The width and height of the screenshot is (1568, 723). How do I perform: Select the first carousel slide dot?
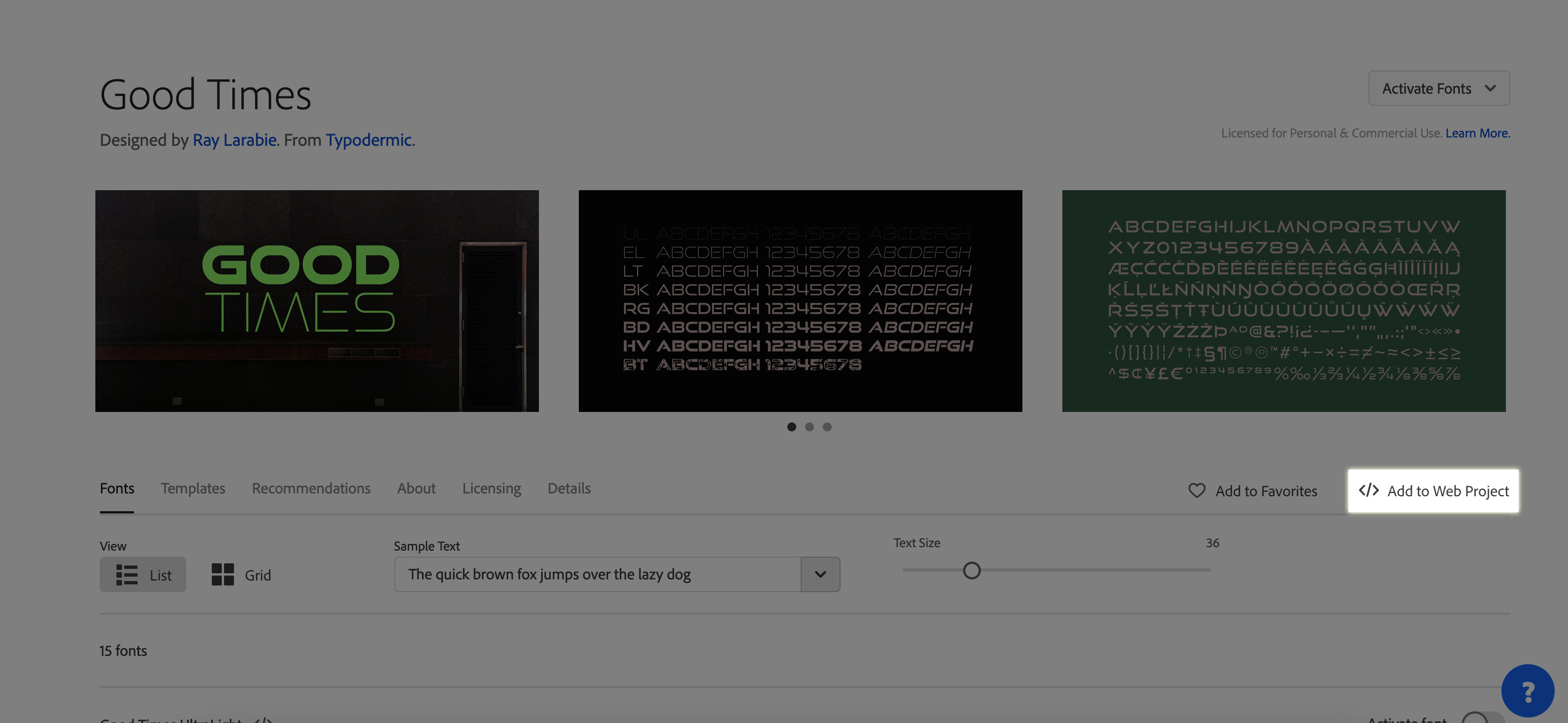pyautogui.click(x=792, y=426)
